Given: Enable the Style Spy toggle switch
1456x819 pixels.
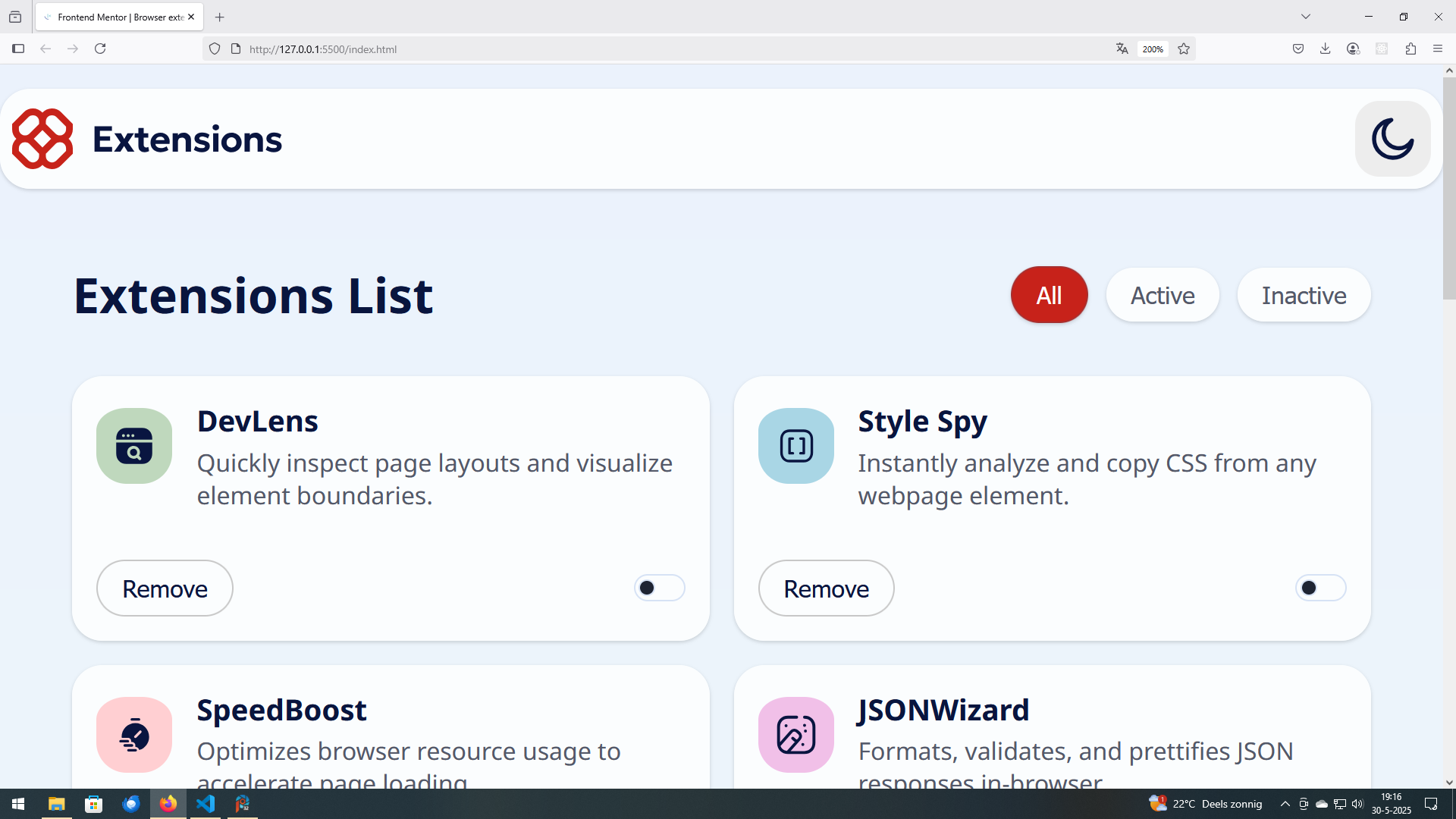Looking at the screenshot, I should coord(1320,588).
